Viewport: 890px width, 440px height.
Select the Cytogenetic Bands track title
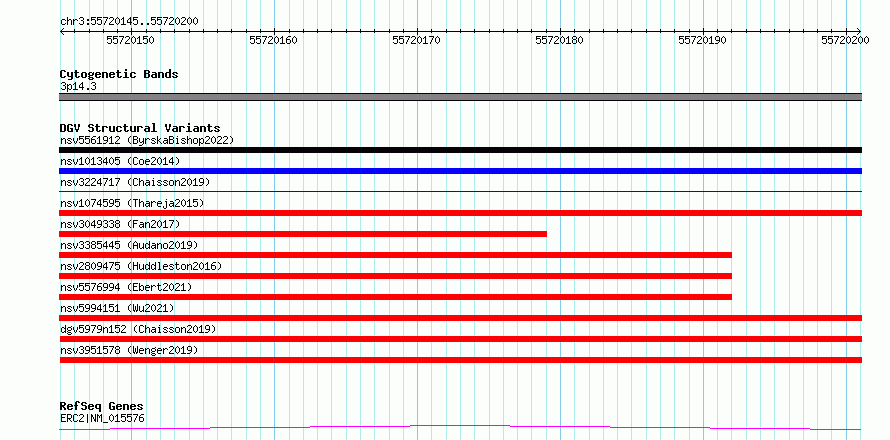click(119, 74)
